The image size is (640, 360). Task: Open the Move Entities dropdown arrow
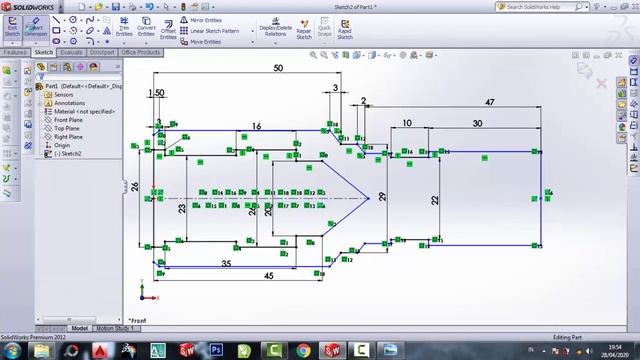252,42
